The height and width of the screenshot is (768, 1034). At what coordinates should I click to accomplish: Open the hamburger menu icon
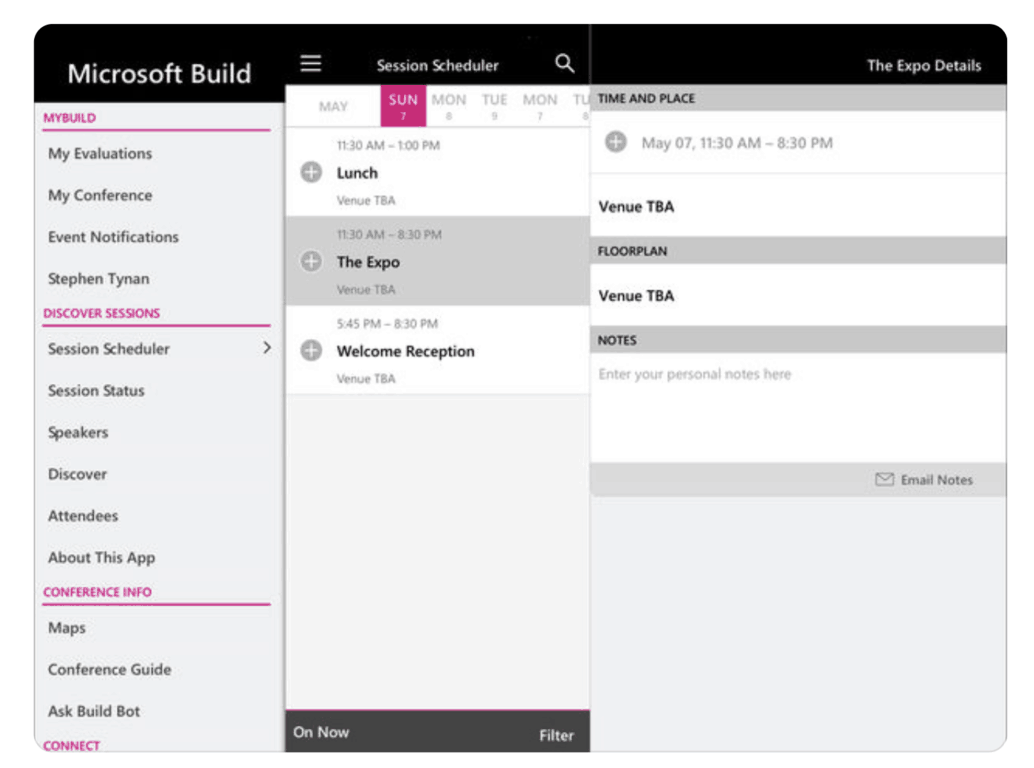tap(311, 63)
